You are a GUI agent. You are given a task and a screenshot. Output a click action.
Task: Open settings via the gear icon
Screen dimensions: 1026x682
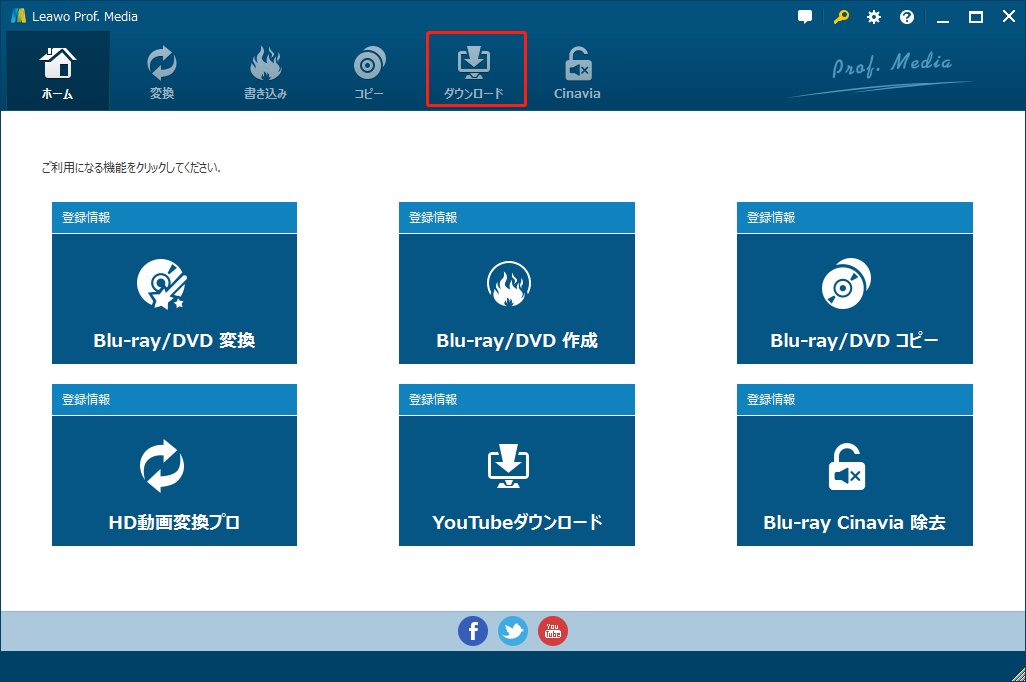[x=874, y=17]
